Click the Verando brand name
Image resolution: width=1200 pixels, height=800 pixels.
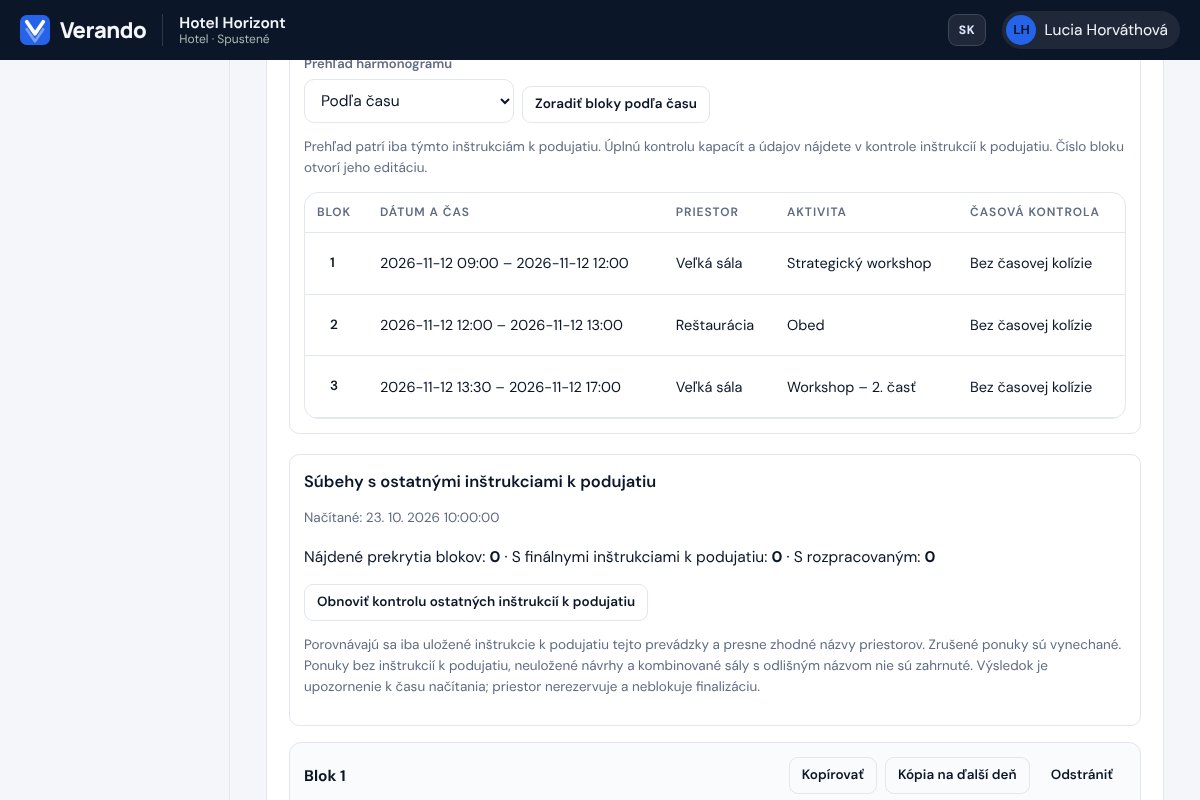click(x=103, y=30)
